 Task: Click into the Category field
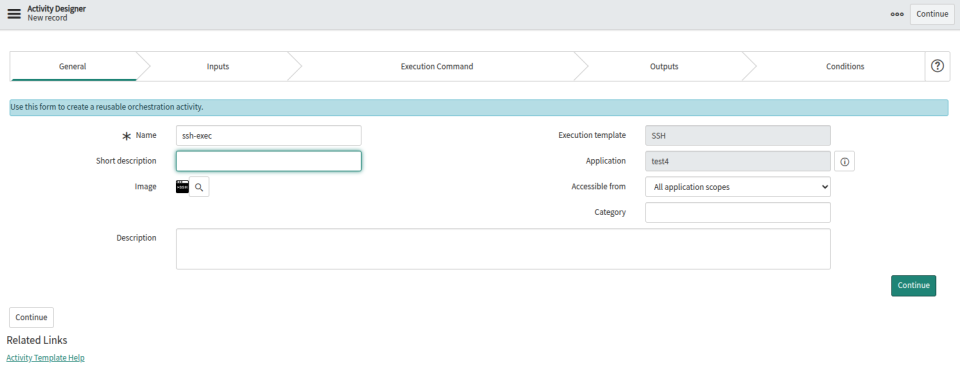(x=738, y=213)
